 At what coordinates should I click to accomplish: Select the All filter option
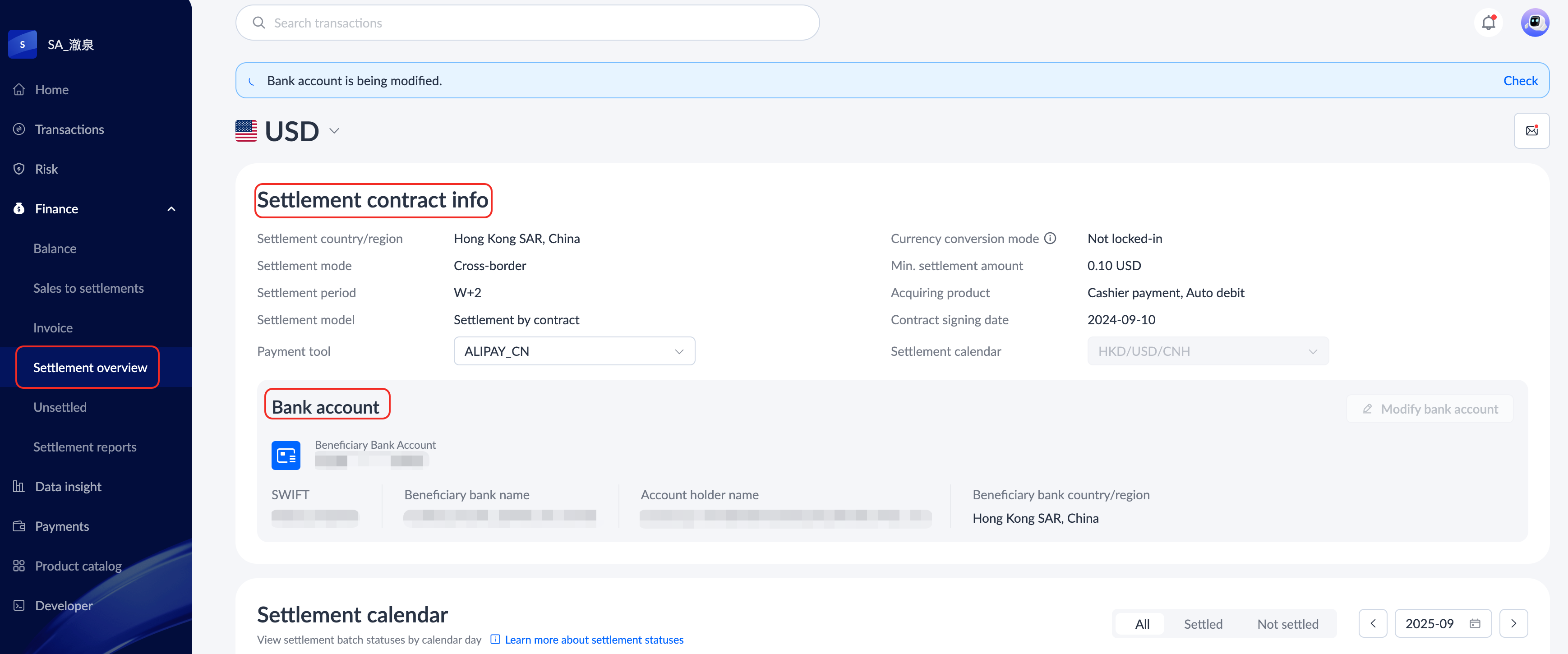(1142, 624)
